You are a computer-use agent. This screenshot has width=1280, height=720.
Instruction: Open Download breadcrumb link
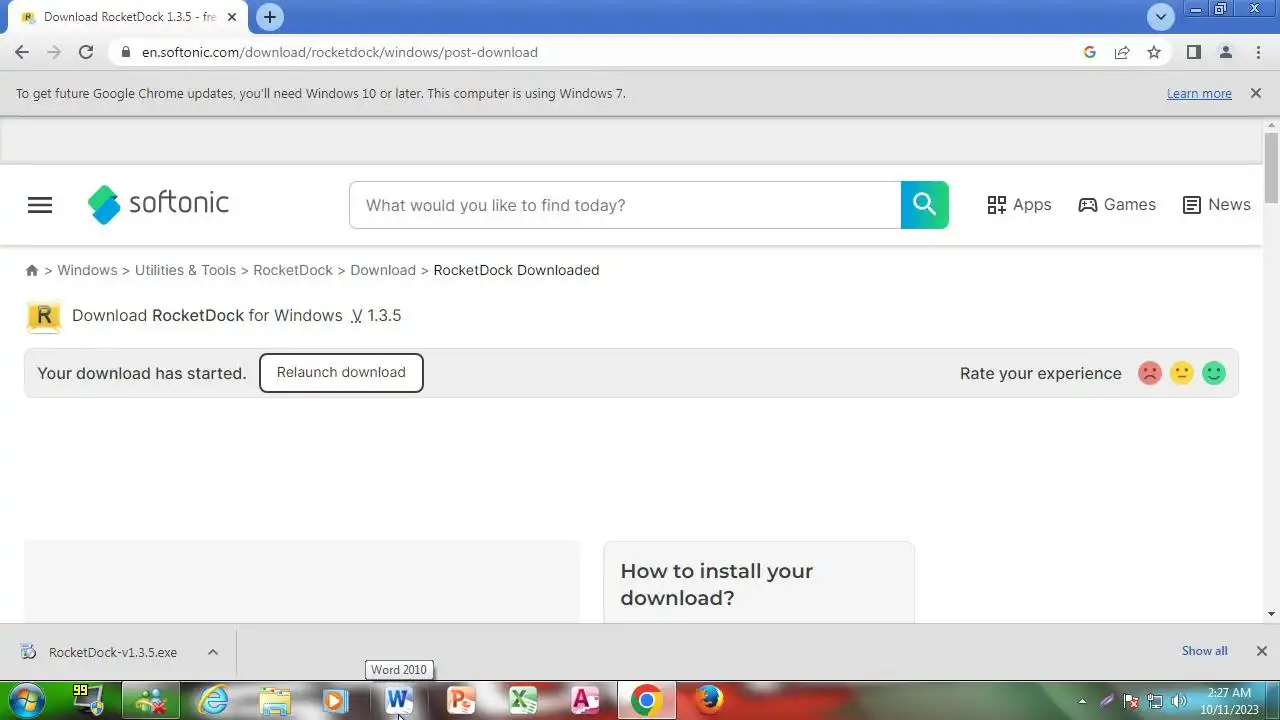coord(383,270)
